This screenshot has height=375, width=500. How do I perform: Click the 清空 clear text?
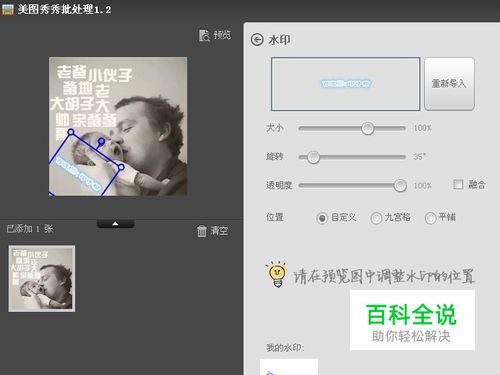pos(219,231)
